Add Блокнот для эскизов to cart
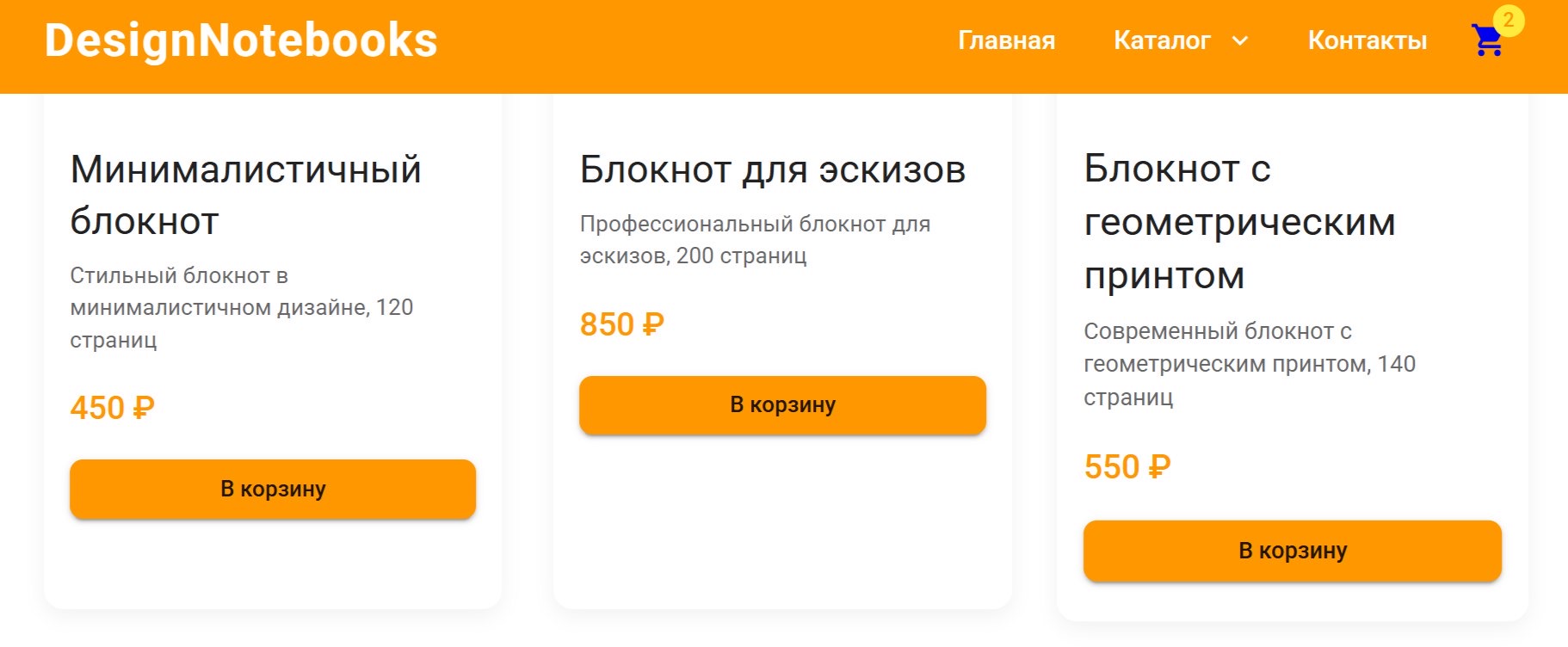 [782, 404]
